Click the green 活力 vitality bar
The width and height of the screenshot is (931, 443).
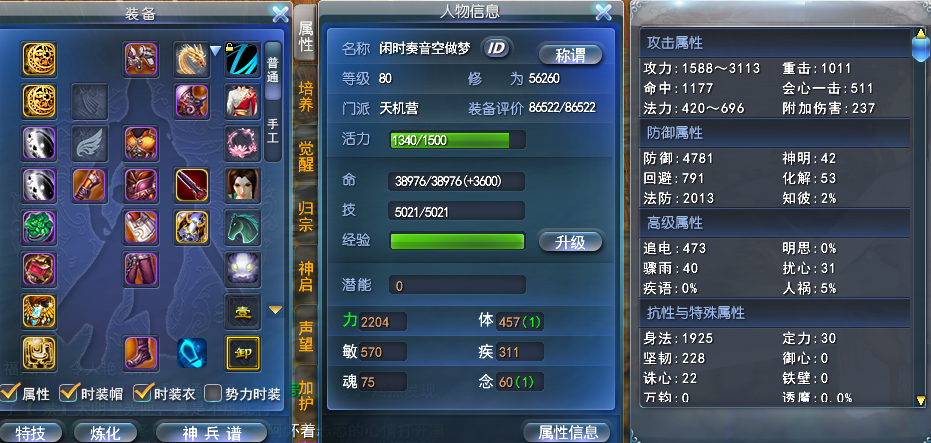(457, 140)
